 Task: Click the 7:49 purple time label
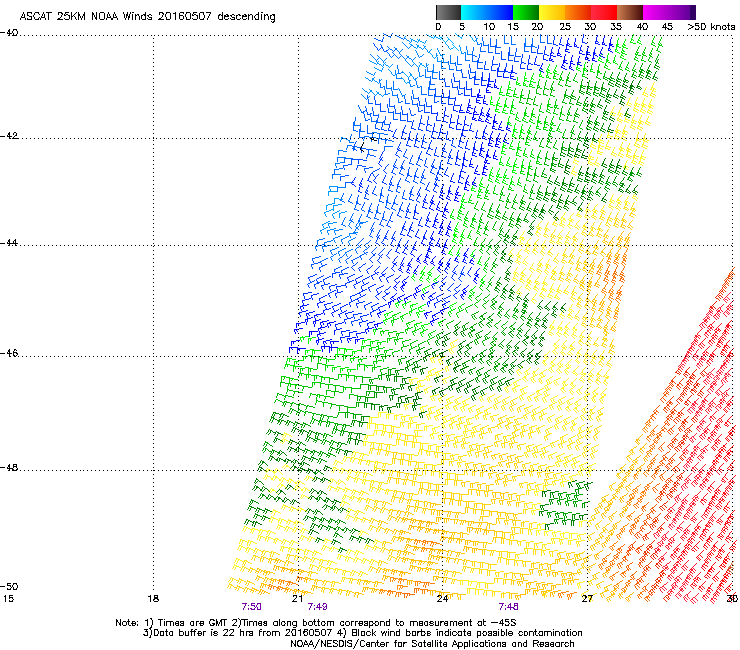pyautogui.click(x=317, y=607)
